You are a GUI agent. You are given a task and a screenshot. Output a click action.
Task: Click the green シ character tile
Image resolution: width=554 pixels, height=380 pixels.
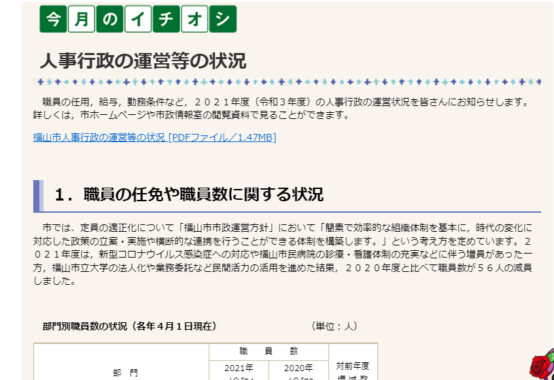coord(223,19)
